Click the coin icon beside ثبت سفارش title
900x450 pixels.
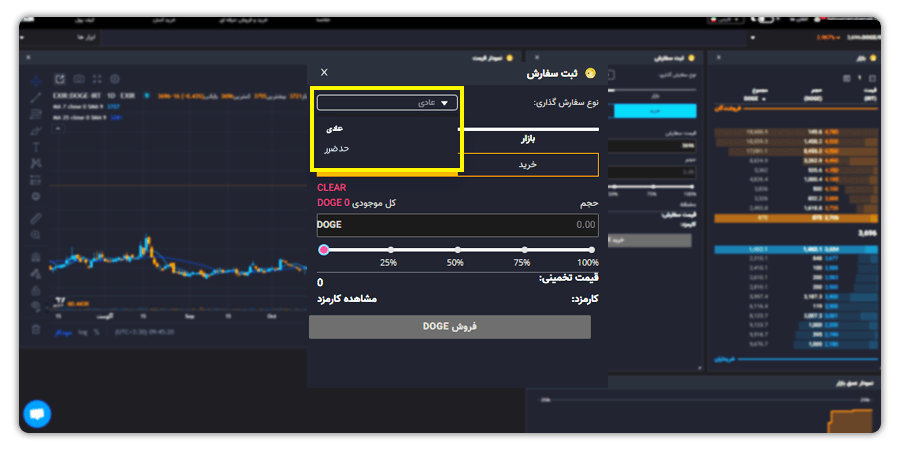tap(589, 73)
